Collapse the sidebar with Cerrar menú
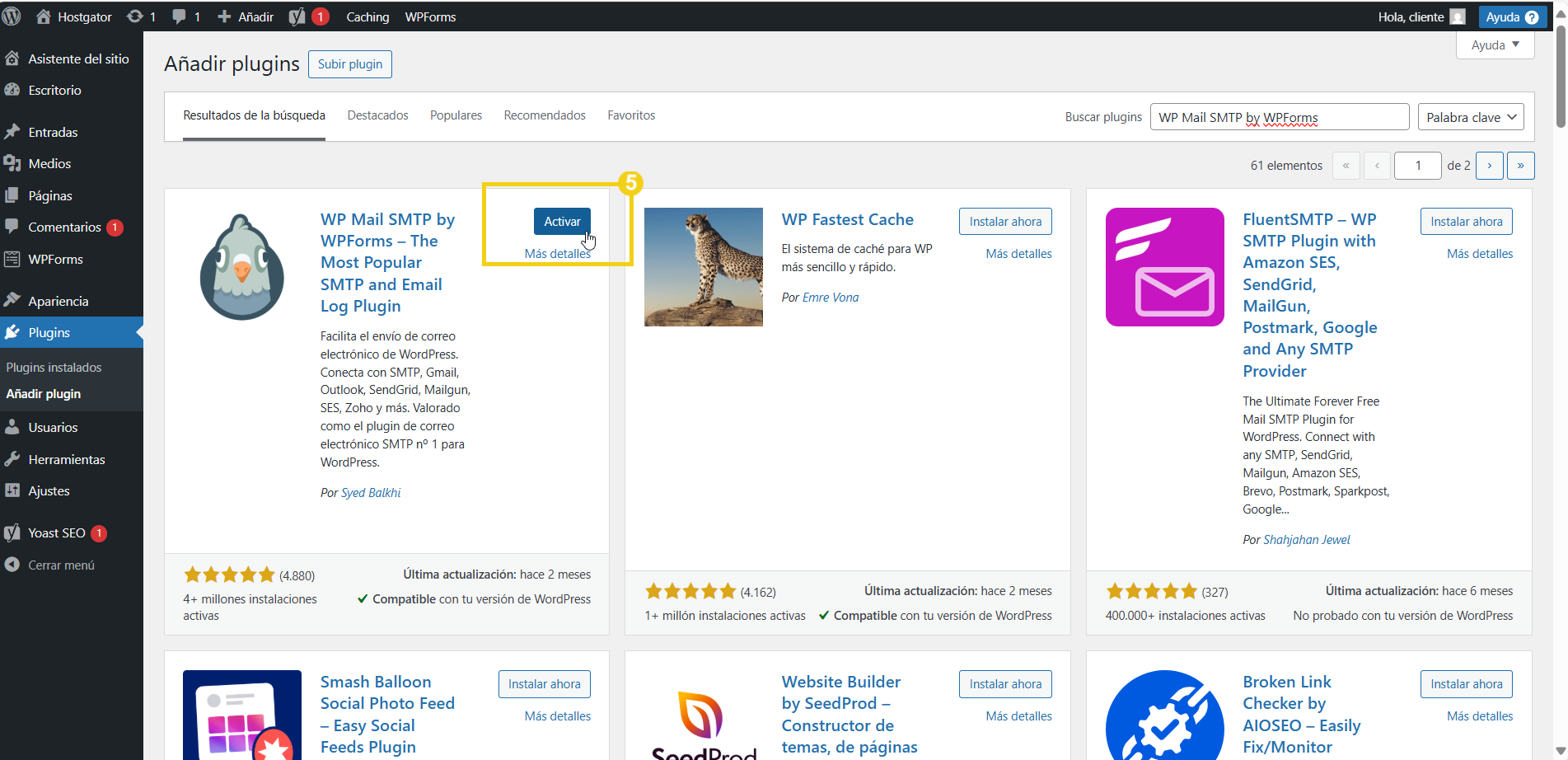The width and height of the screenshot is (1568, 760). [x=72, y=565]
